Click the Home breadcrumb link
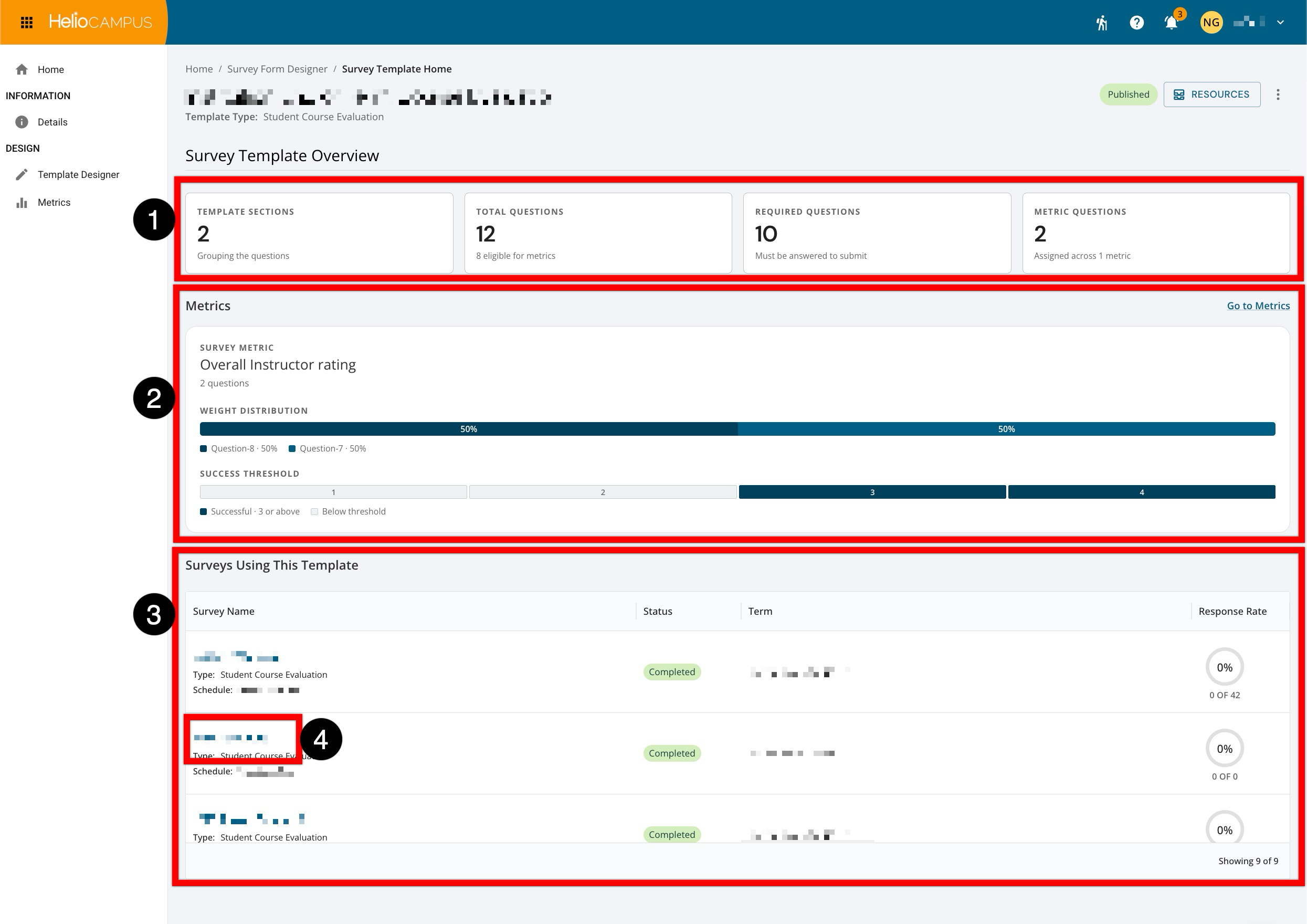The width and height of the screenshot is (1307, 924). pyautogui.click(x=199, y=69)
